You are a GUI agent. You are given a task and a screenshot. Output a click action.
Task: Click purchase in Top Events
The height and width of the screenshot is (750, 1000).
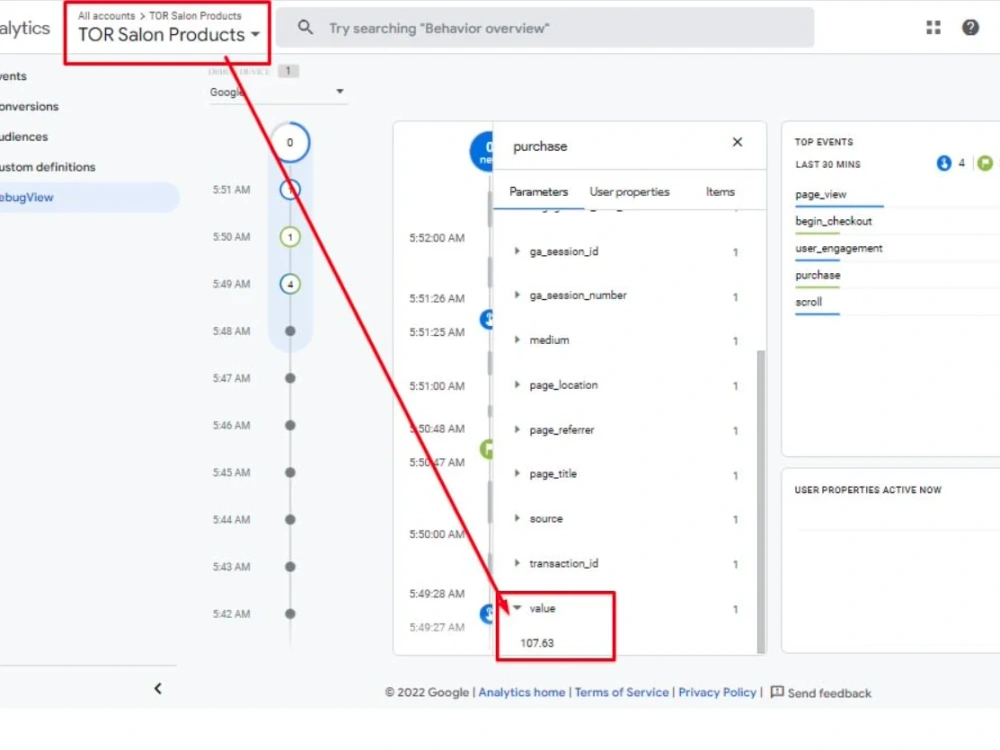pyautogui.click(x=818, y=275)
